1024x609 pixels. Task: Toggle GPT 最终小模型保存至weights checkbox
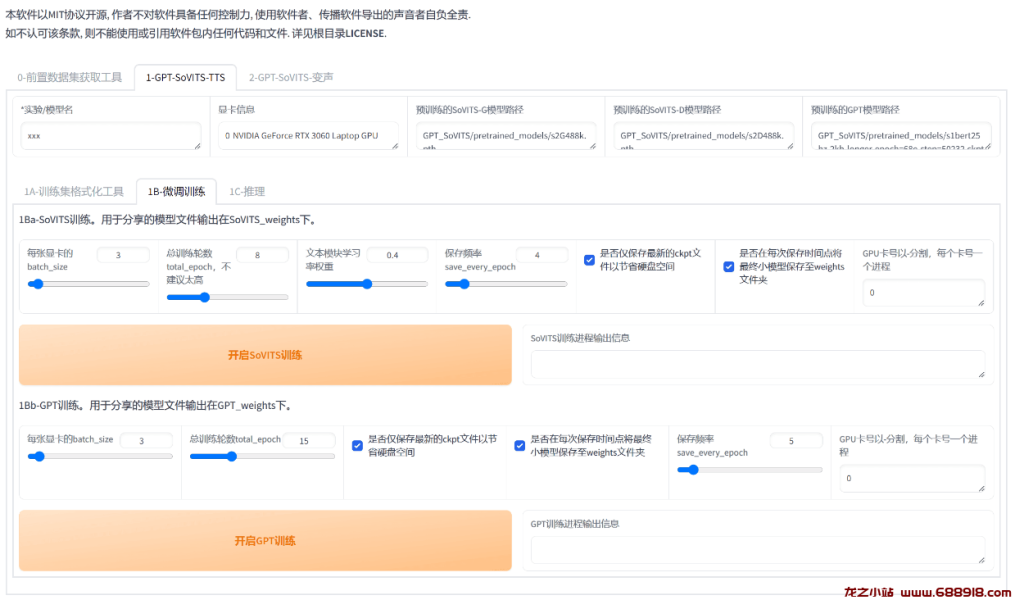click(x=520, y=446)
